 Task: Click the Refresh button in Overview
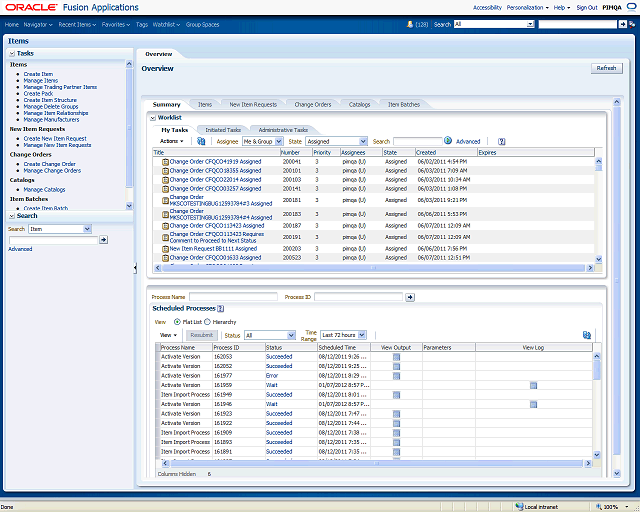coord(606,68)
